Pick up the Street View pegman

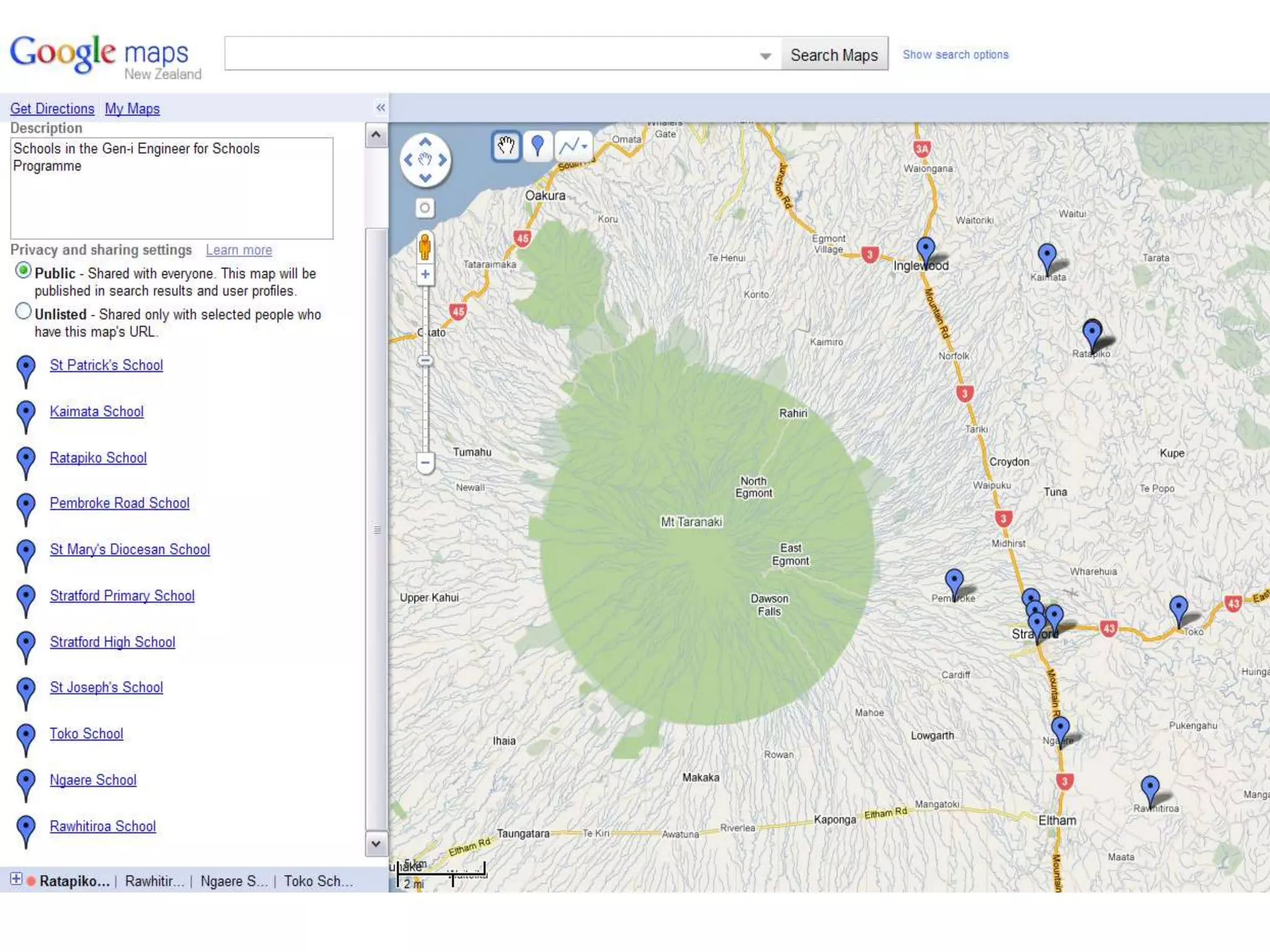click(425, 247)
